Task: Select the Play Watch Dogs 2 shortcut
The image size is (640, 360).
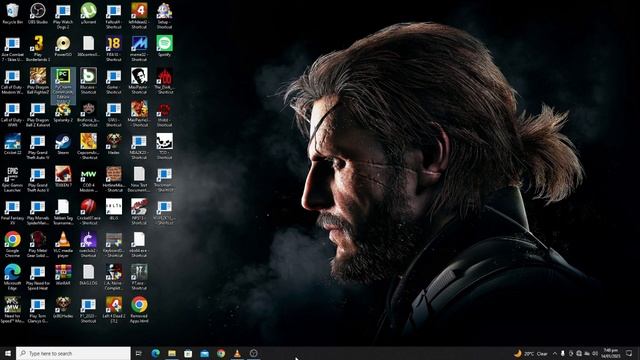Action: click(63, 16)
